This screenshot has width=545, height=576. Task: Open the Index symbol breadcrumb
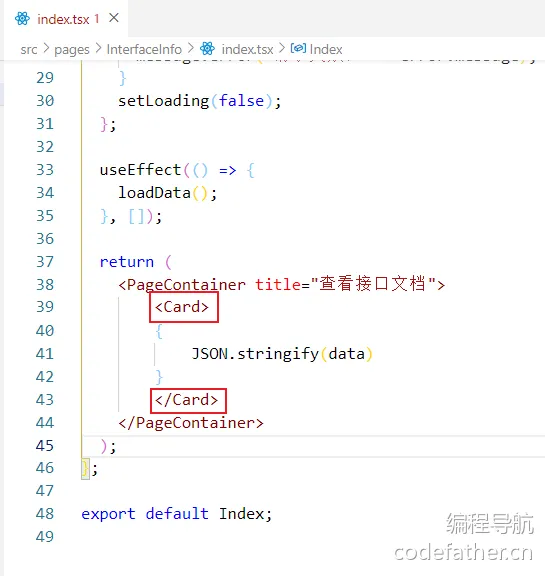pos(326,49)
